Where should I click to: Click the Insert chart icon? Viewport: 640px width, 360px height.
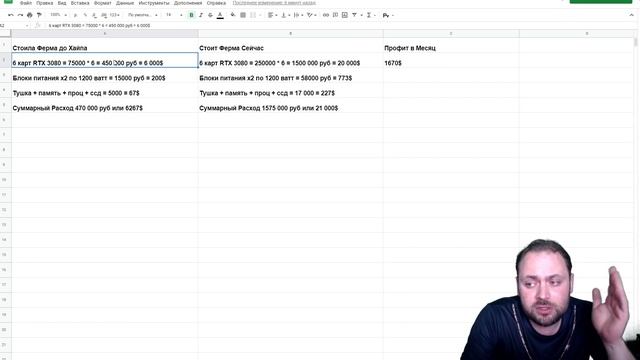tap(345, 15)
